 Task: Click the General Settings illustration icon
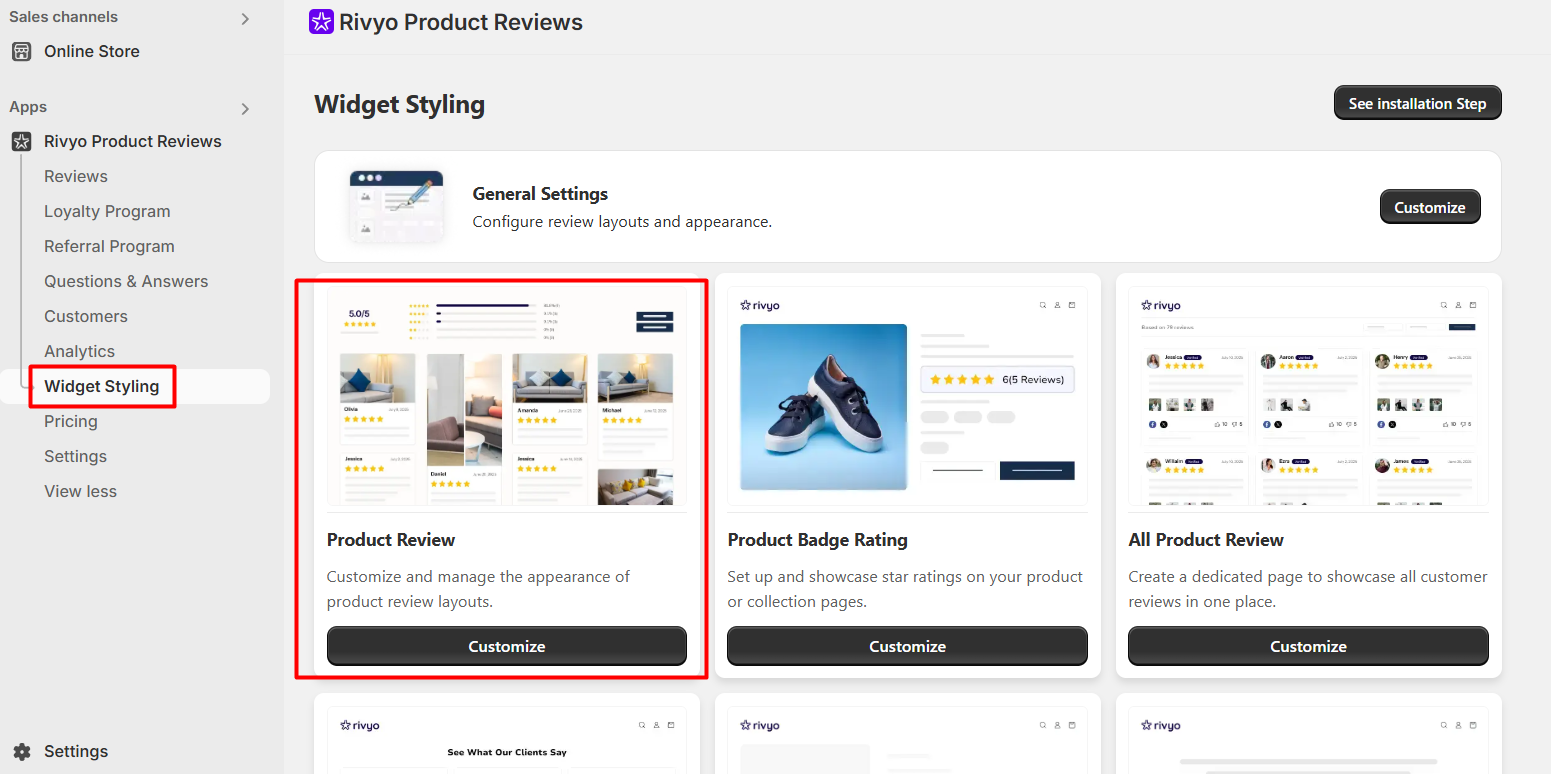pos(396,205)
